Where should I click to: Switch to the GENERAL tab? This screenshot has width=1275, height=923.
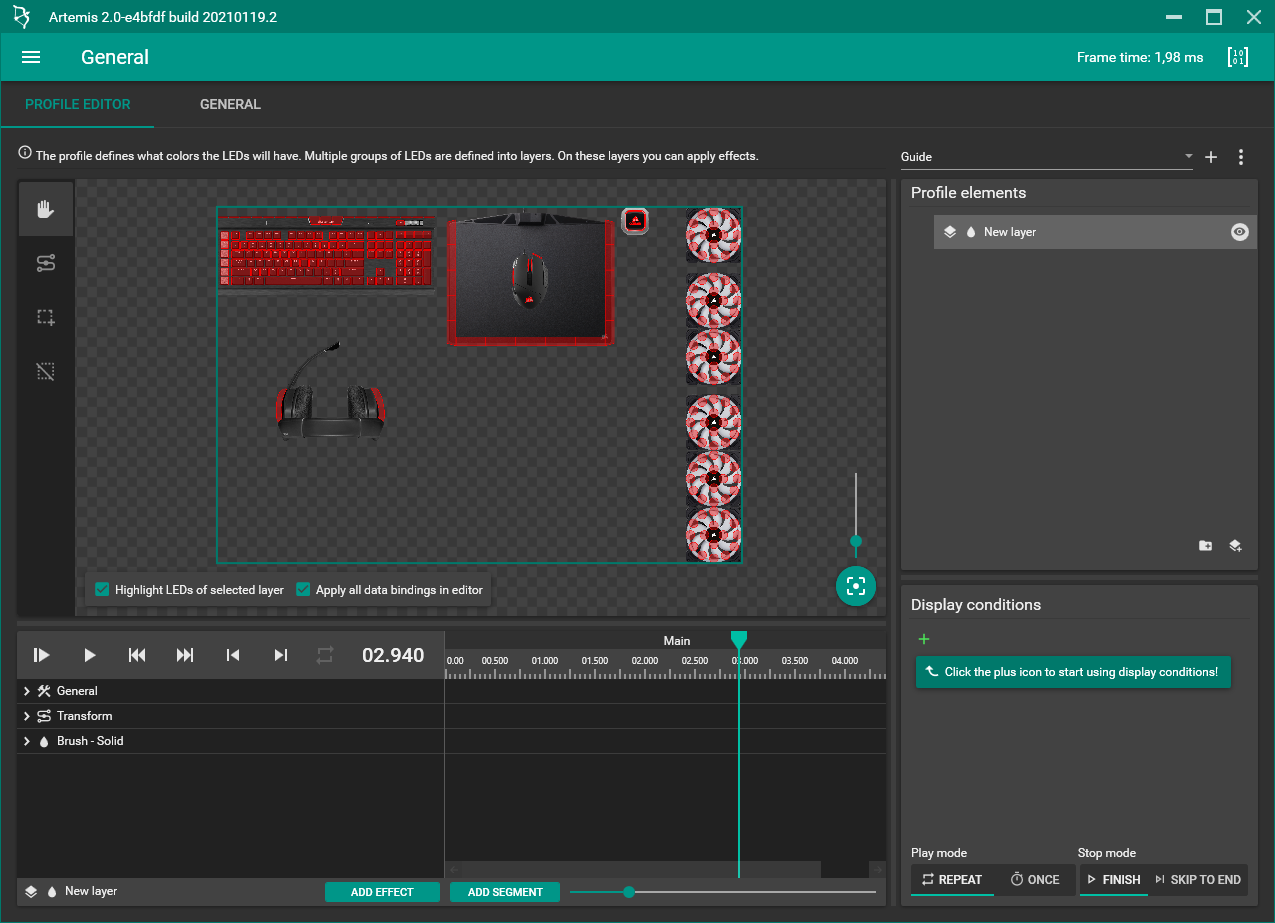click(x=230, y=104)
